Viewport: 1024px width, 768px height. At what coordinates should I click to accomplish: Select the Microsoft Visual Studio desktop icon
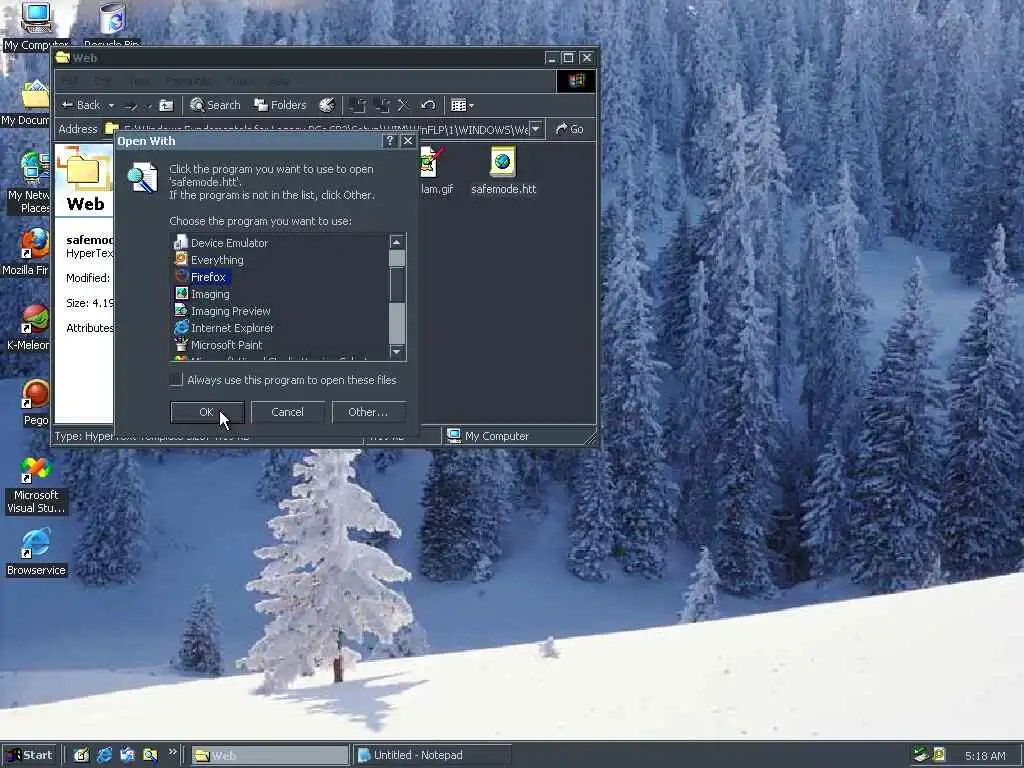point(35,485)
